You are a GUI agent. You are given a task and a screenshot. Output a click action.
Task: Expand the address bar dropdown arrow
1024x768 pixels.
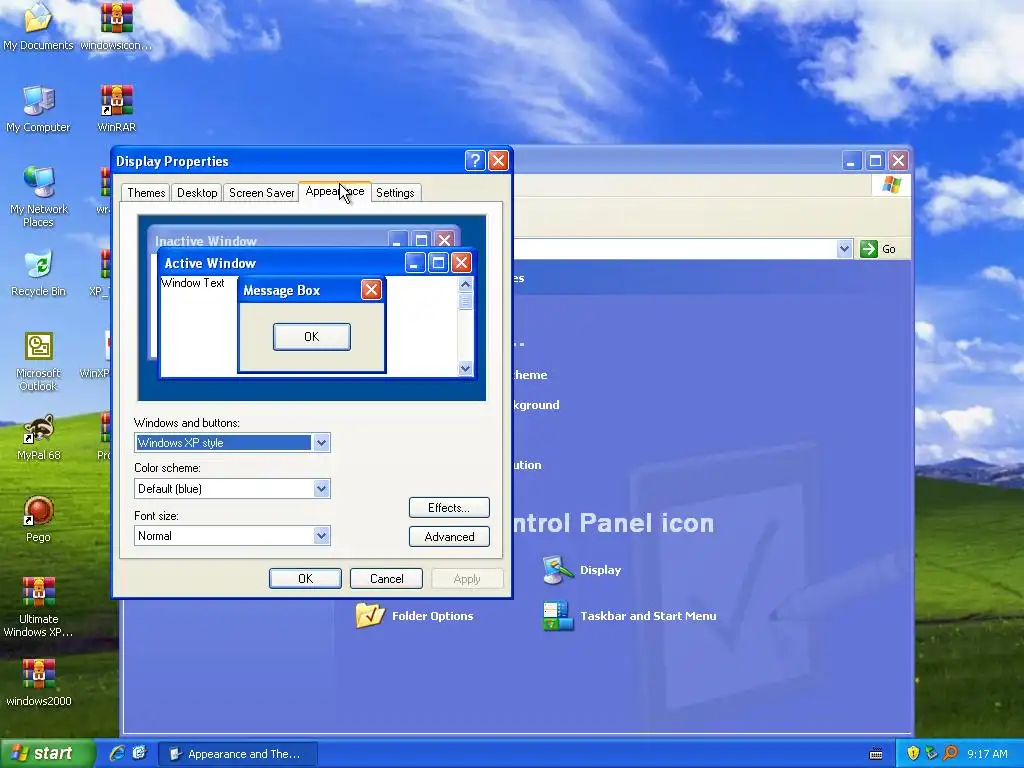point(844,249)
